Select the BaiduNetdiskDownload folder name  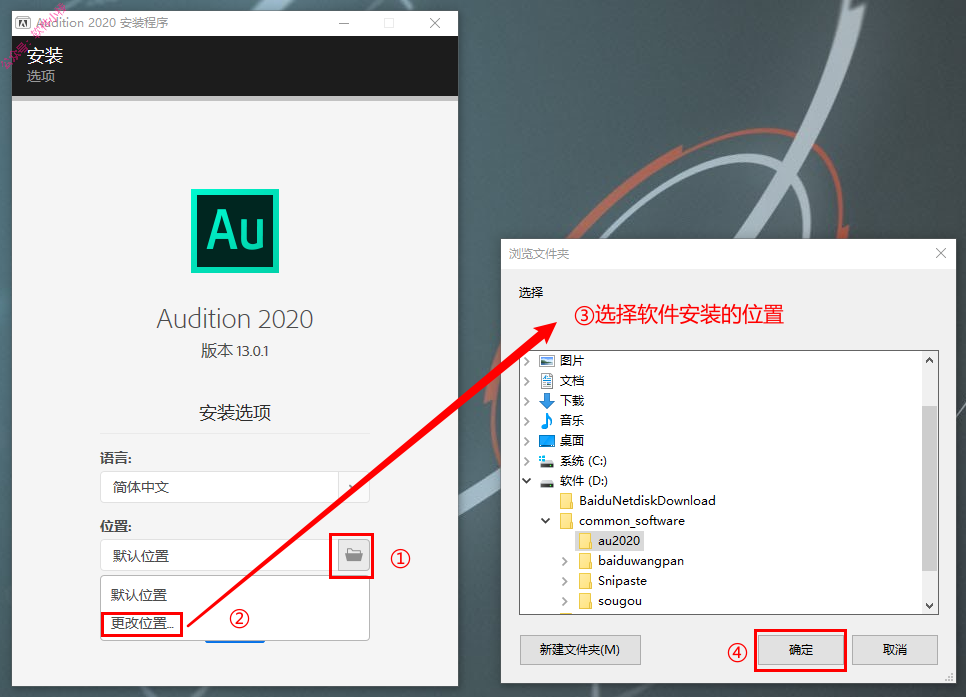[647, 501]
